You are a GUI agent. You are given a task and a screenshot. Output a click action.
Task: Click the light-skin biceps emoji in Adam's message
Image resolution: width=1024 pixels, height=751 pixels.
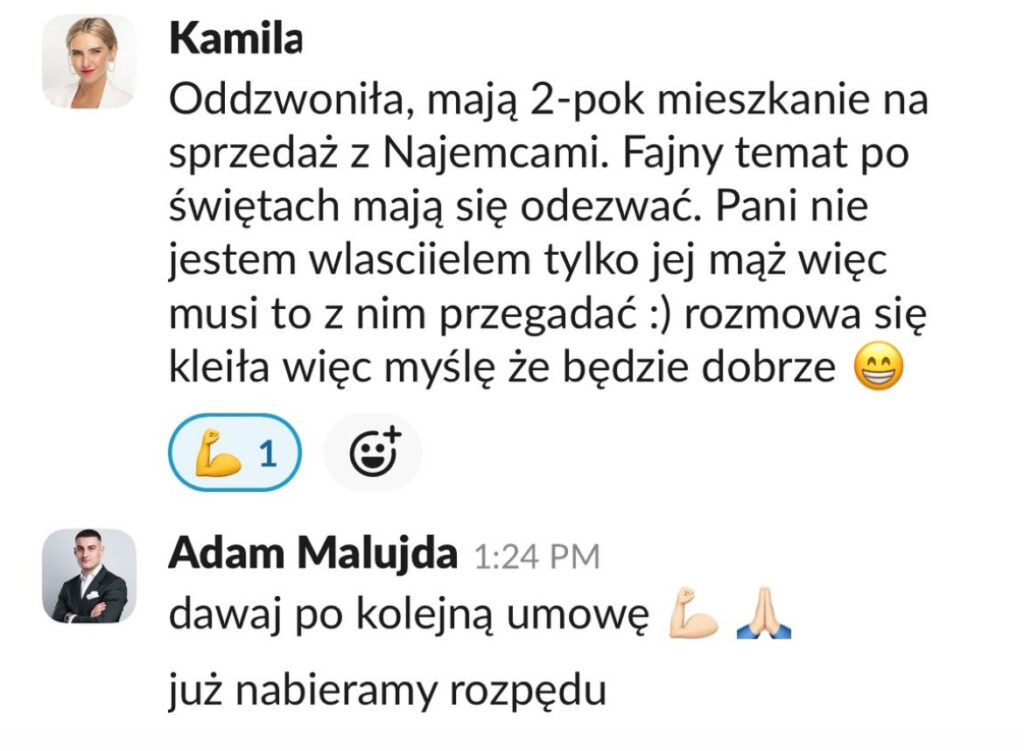[693, 613]
